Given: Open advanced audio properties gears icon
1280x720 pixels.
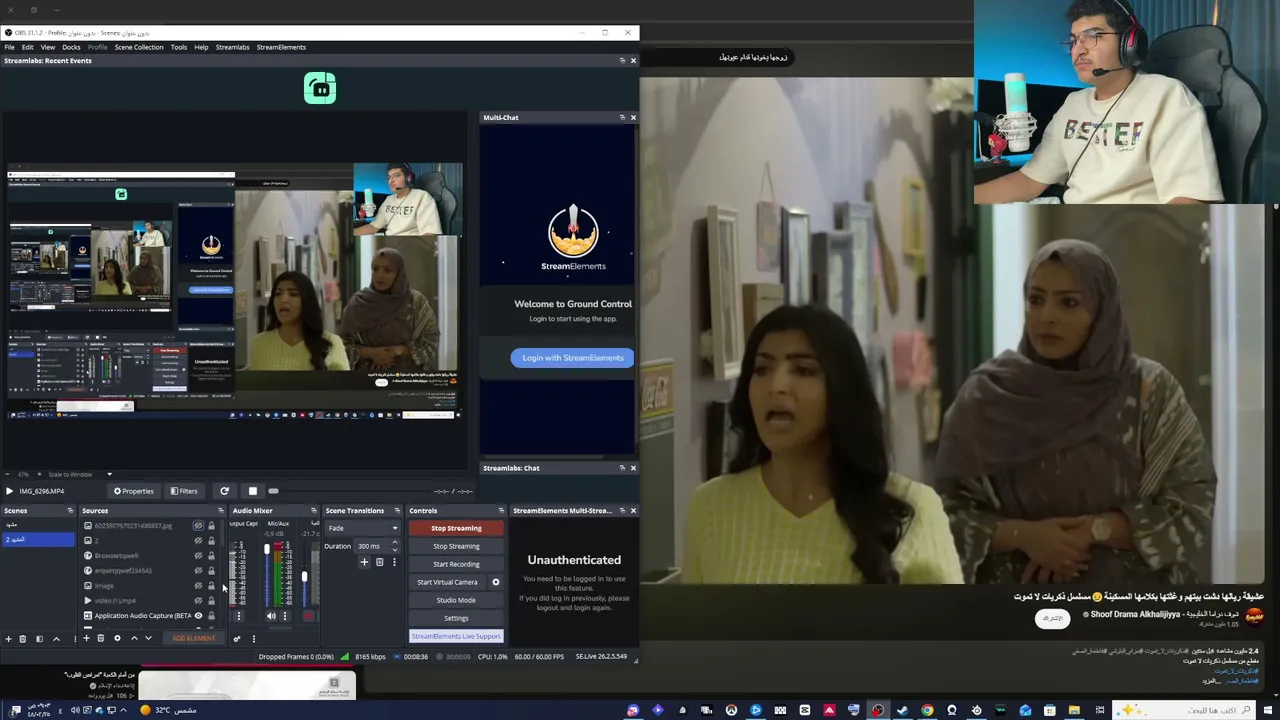Looking at the screenshot, I should [x=237, y=638].
